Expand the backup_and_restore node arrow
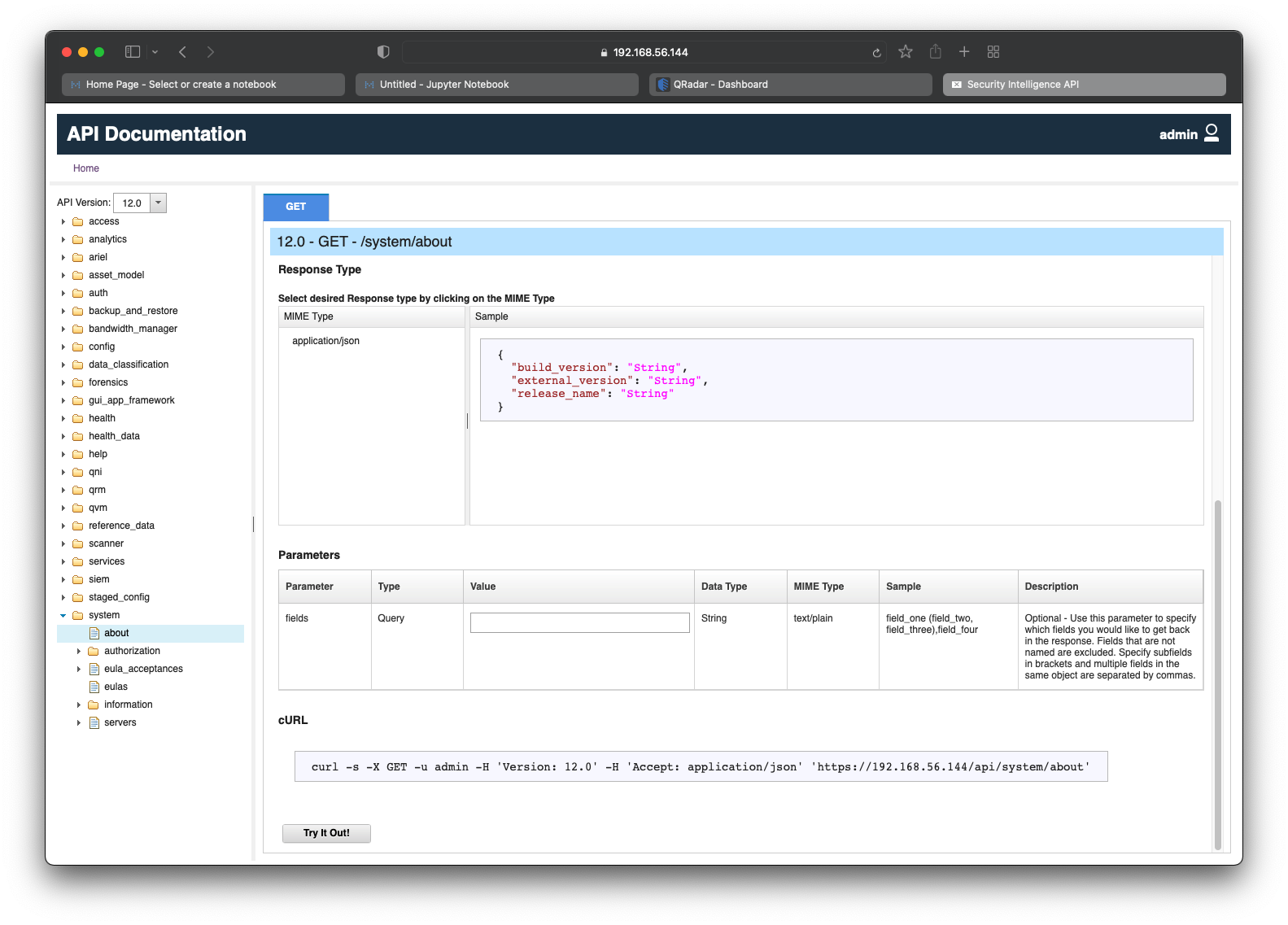The height and width of the screenshot is (925, 1288). click(63, 311)
